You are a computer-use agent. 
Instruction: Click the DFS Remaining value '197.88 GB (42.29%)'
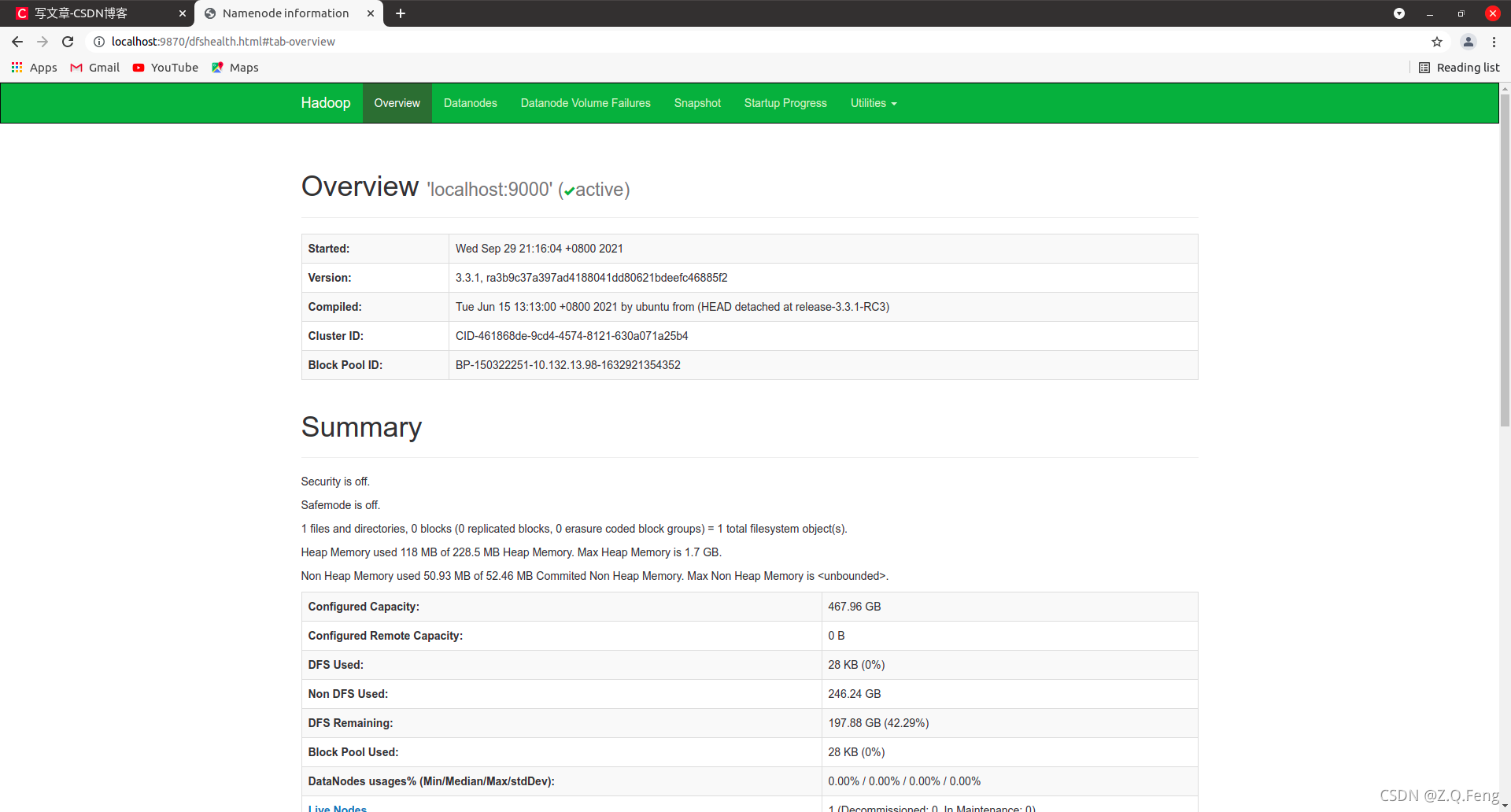878,723
